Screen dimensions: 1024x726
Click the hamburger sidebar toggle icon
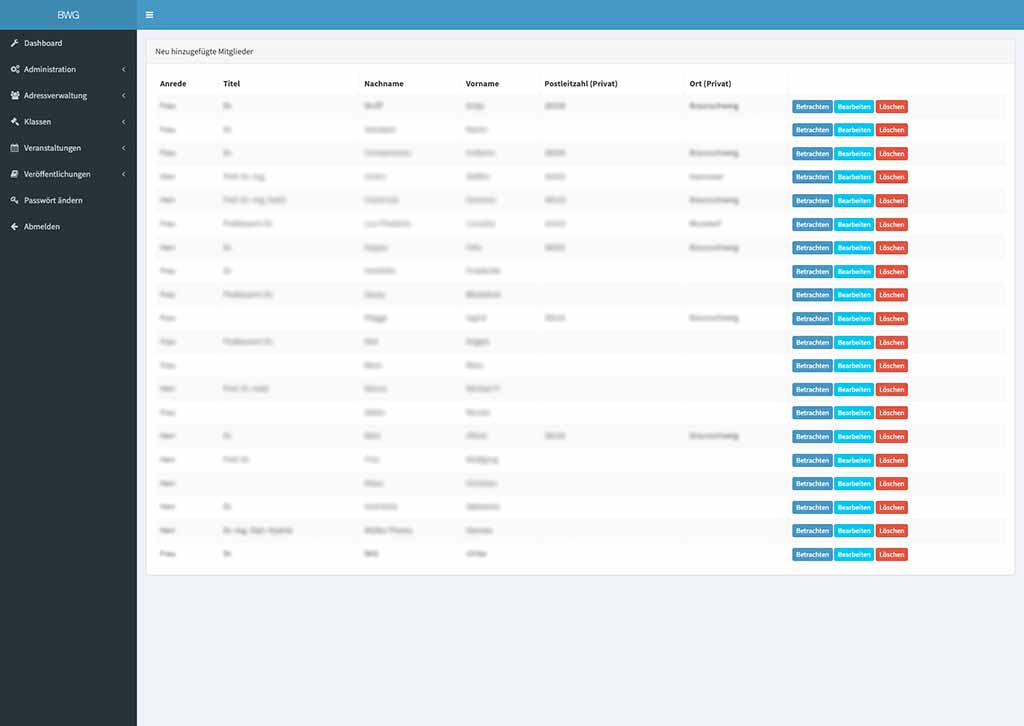[x=149, y=15]
